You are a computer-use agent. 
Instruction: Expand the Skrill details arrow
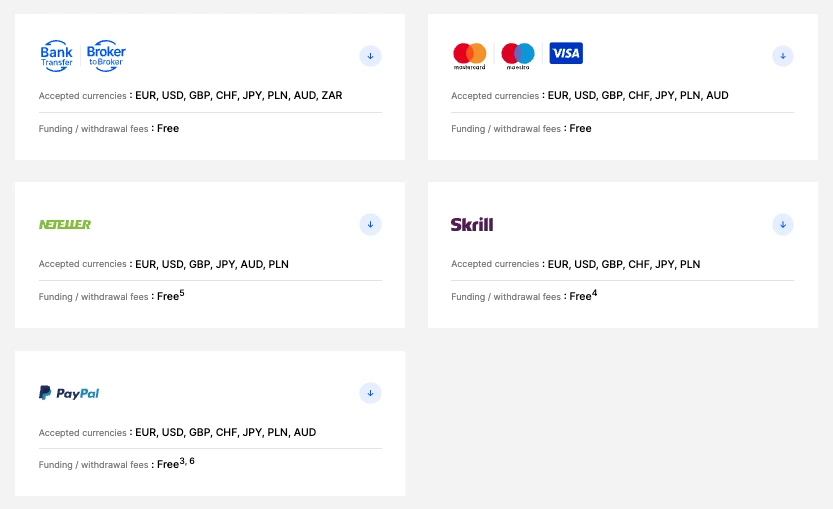[783, 224]
